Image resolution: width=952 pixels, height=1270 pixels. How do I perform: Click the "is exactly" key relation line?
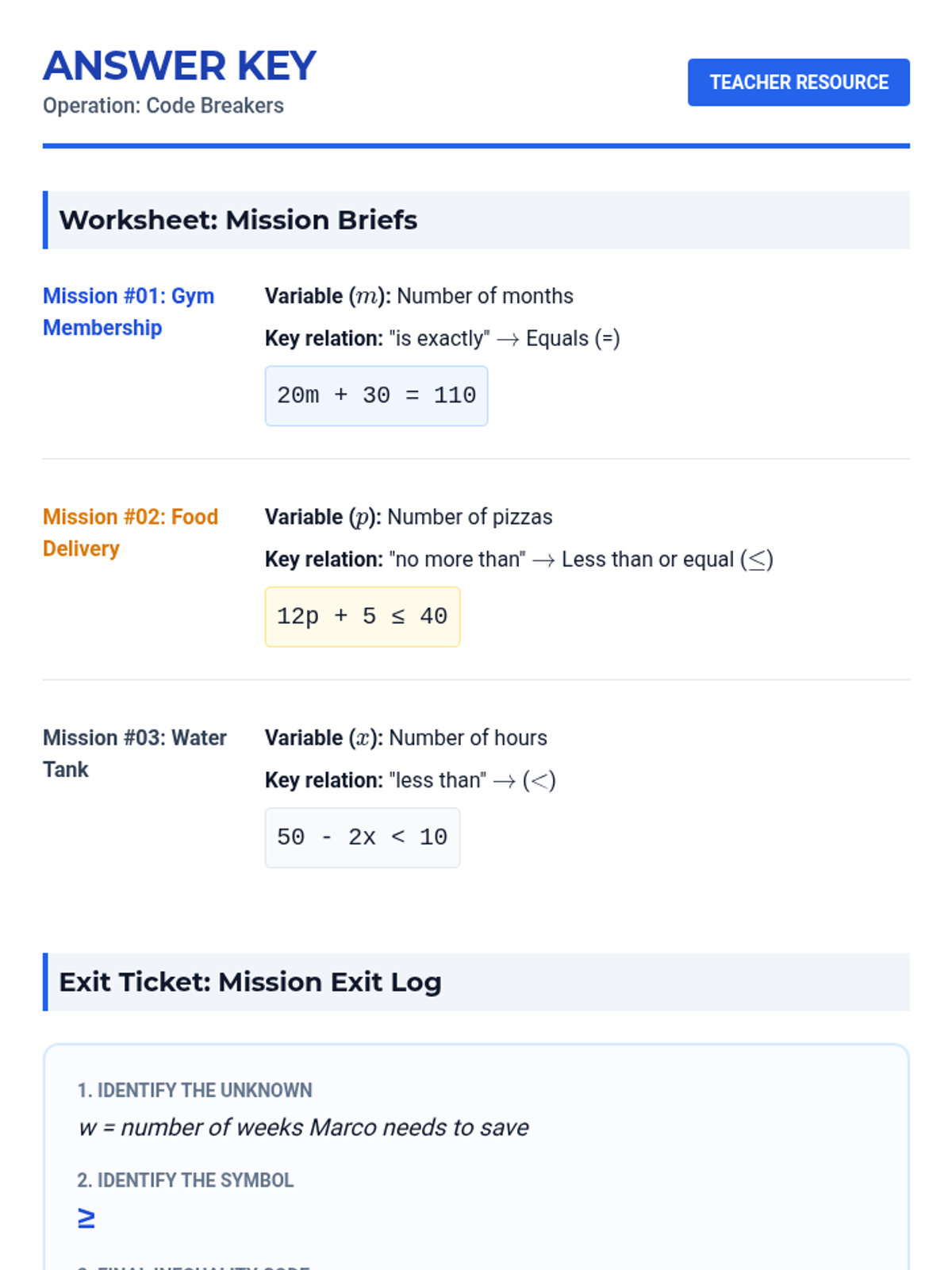442,339
